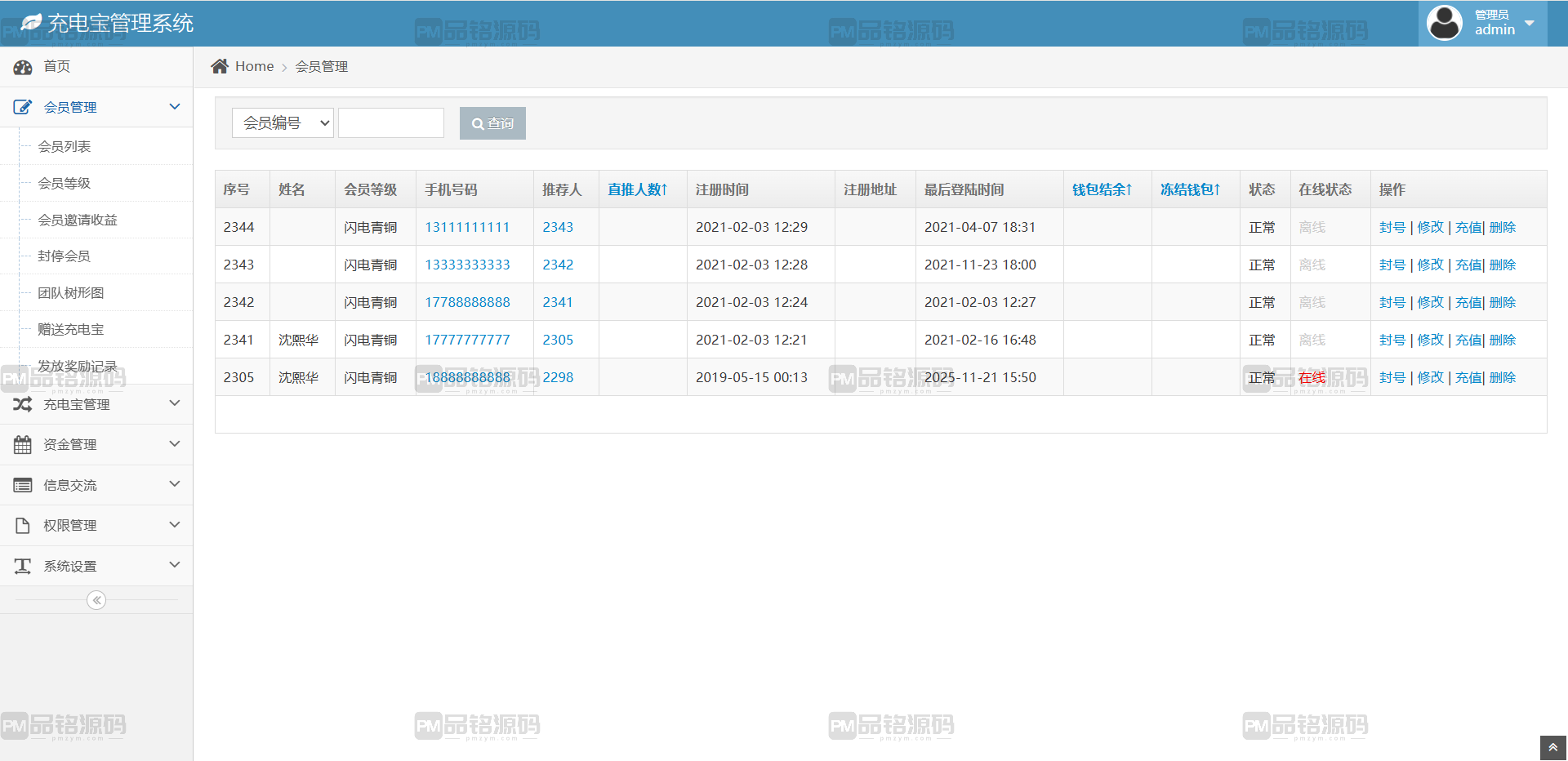Expand the 系统设置 menu chevron
1568x761 pixels.
pos(175,564)
